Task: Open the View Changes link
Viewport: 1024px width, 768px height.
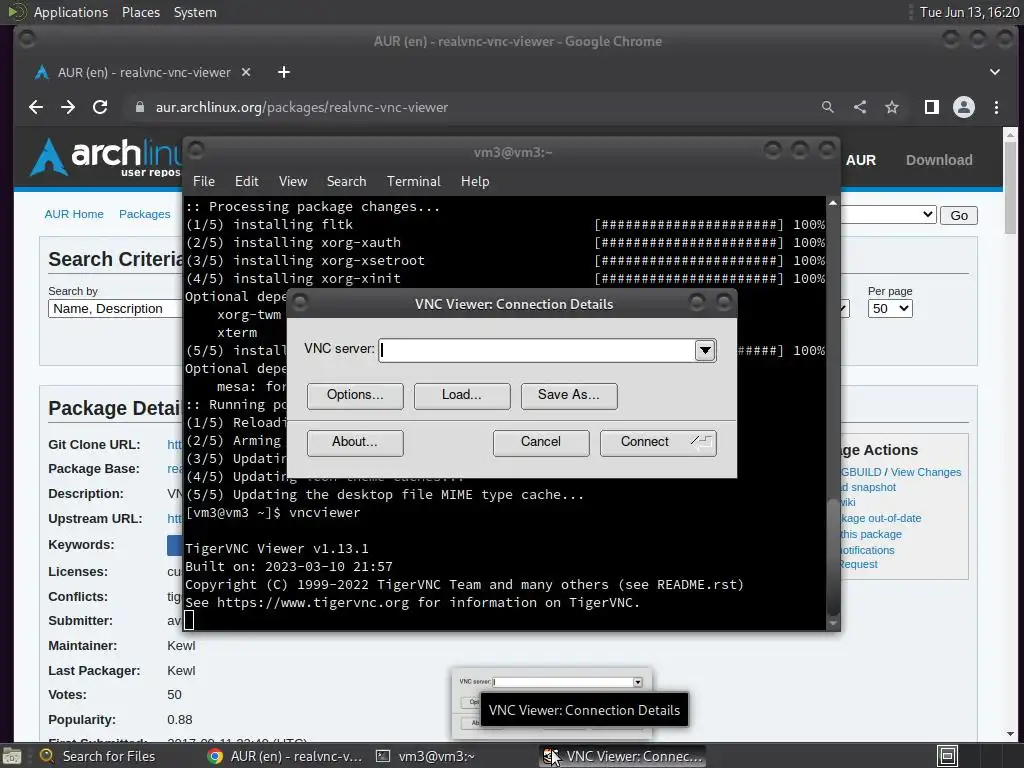Action: pyautogui.click(x=925, y=472)
